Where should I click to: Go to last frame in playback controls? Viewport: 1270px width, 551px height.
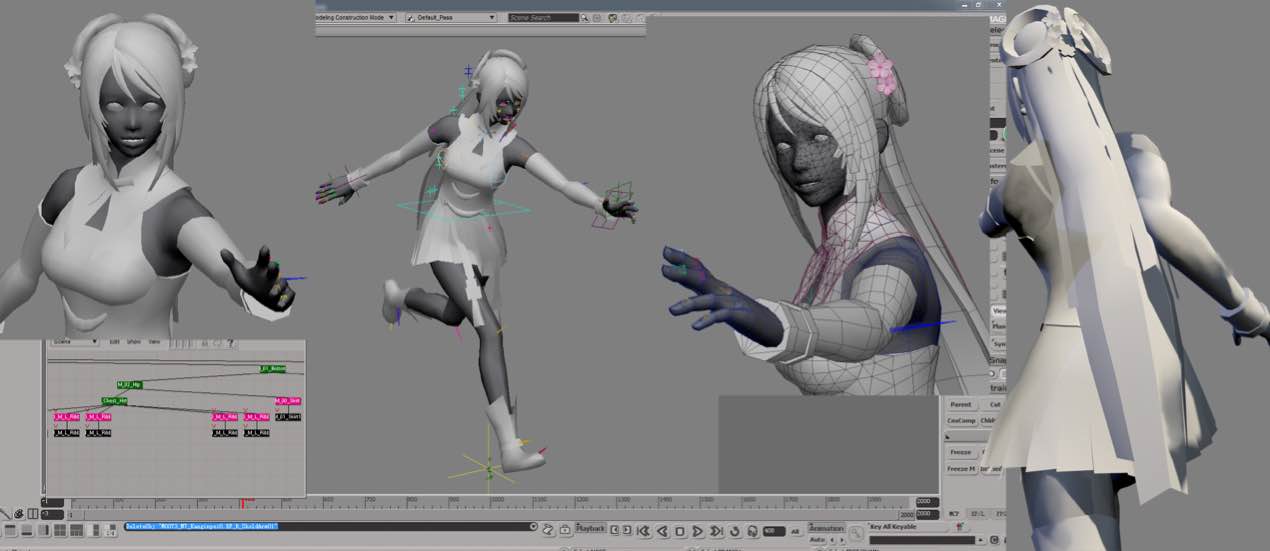716,531
